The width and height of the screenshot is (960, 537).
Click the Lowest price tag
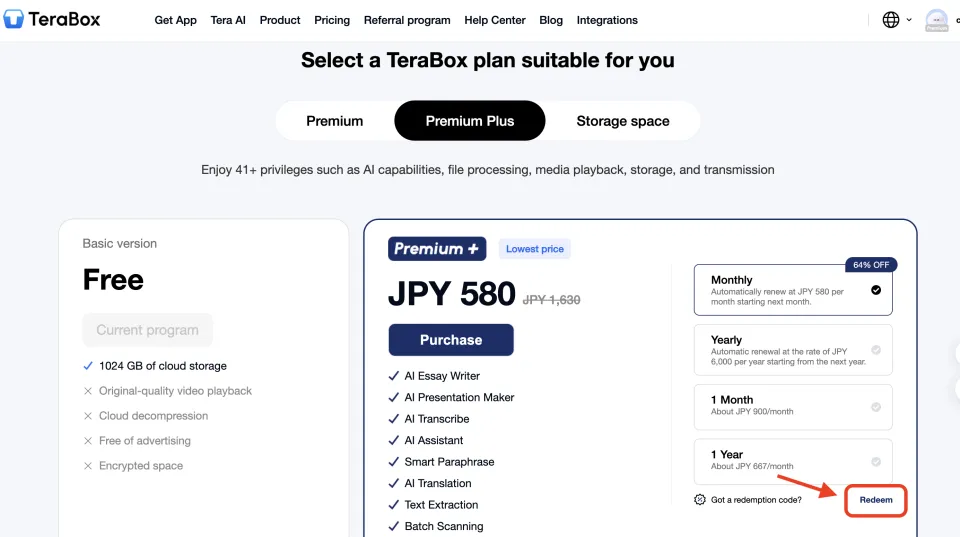[535, 249]
